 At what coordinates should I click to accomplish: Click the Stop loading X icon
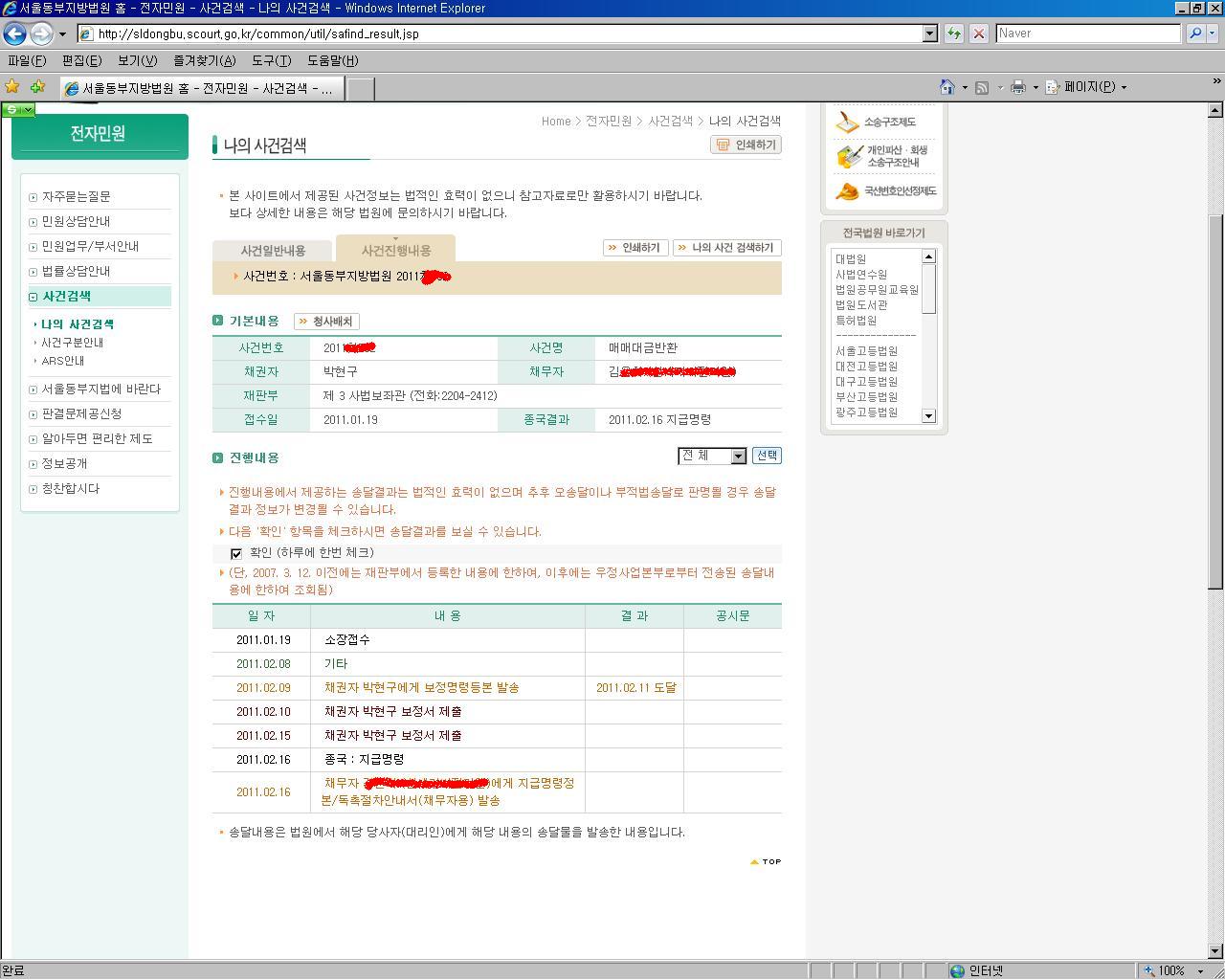[x=978, y=33]
